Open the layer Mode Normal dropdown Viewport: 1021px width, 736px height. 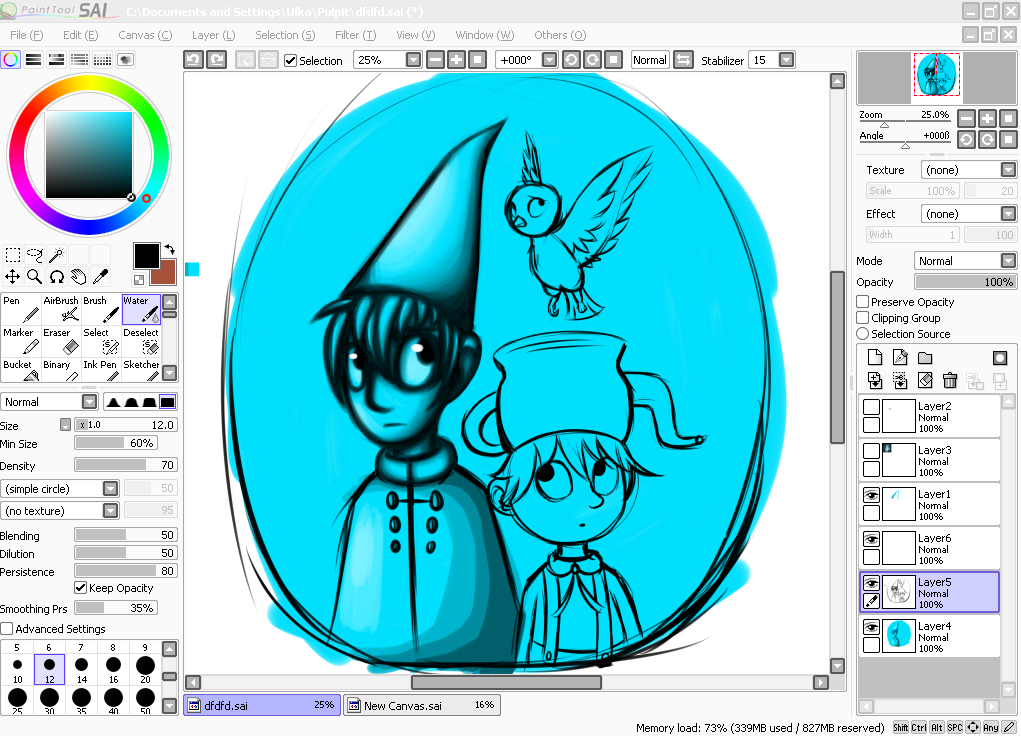coord(1008,261)
